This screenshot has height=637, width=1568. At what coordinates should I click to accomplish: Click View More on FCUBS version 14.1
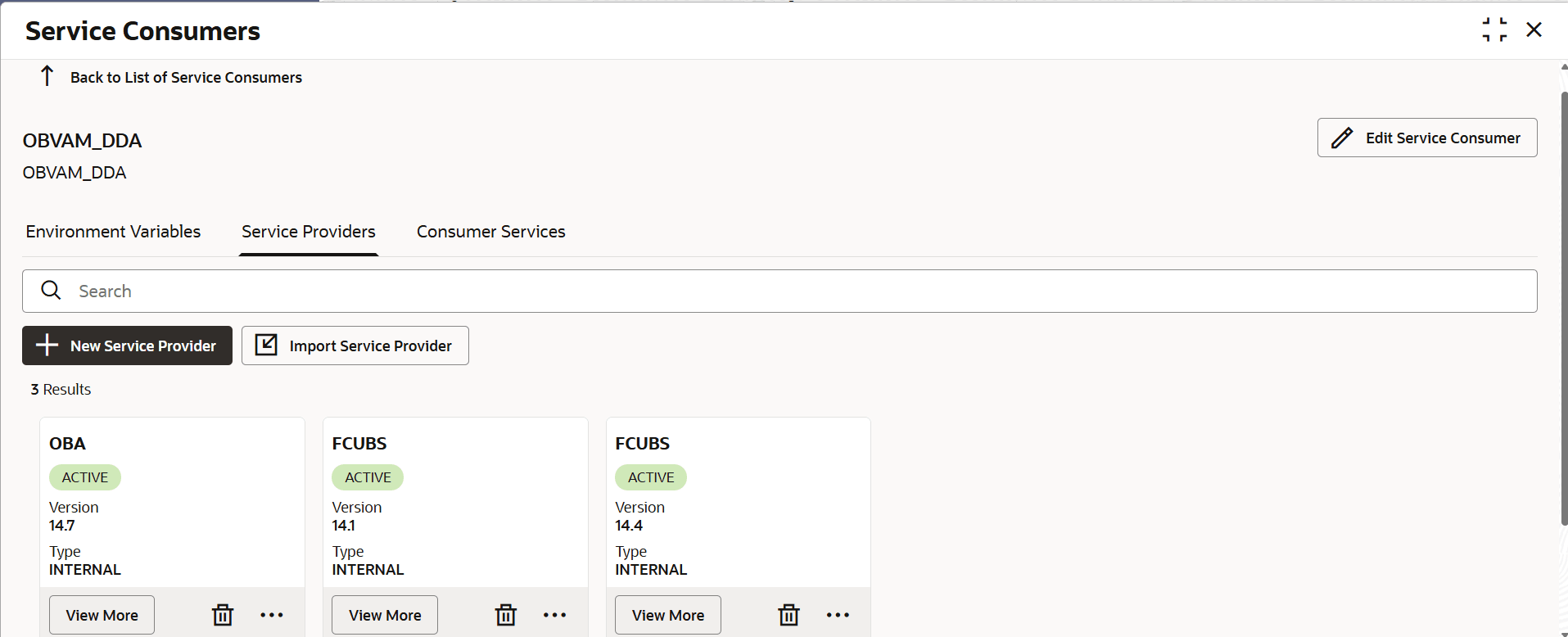click(x=384, y=614)
